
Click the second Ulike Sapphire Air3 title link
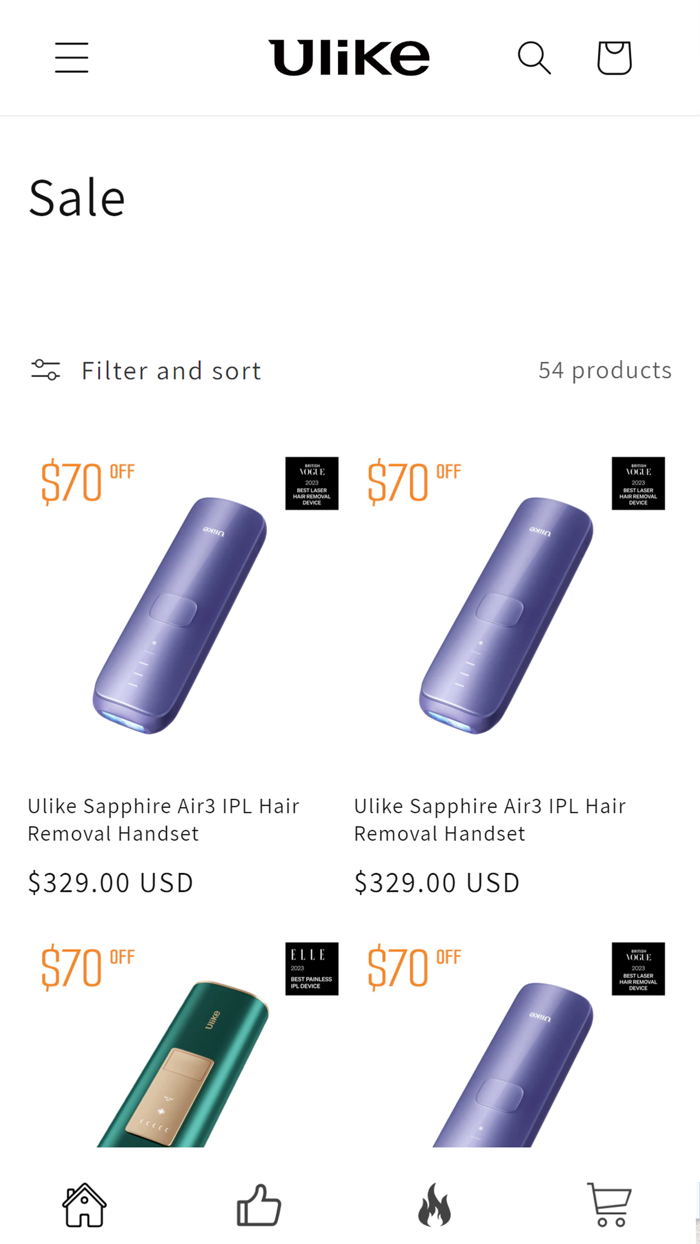(x=489, y=820)
